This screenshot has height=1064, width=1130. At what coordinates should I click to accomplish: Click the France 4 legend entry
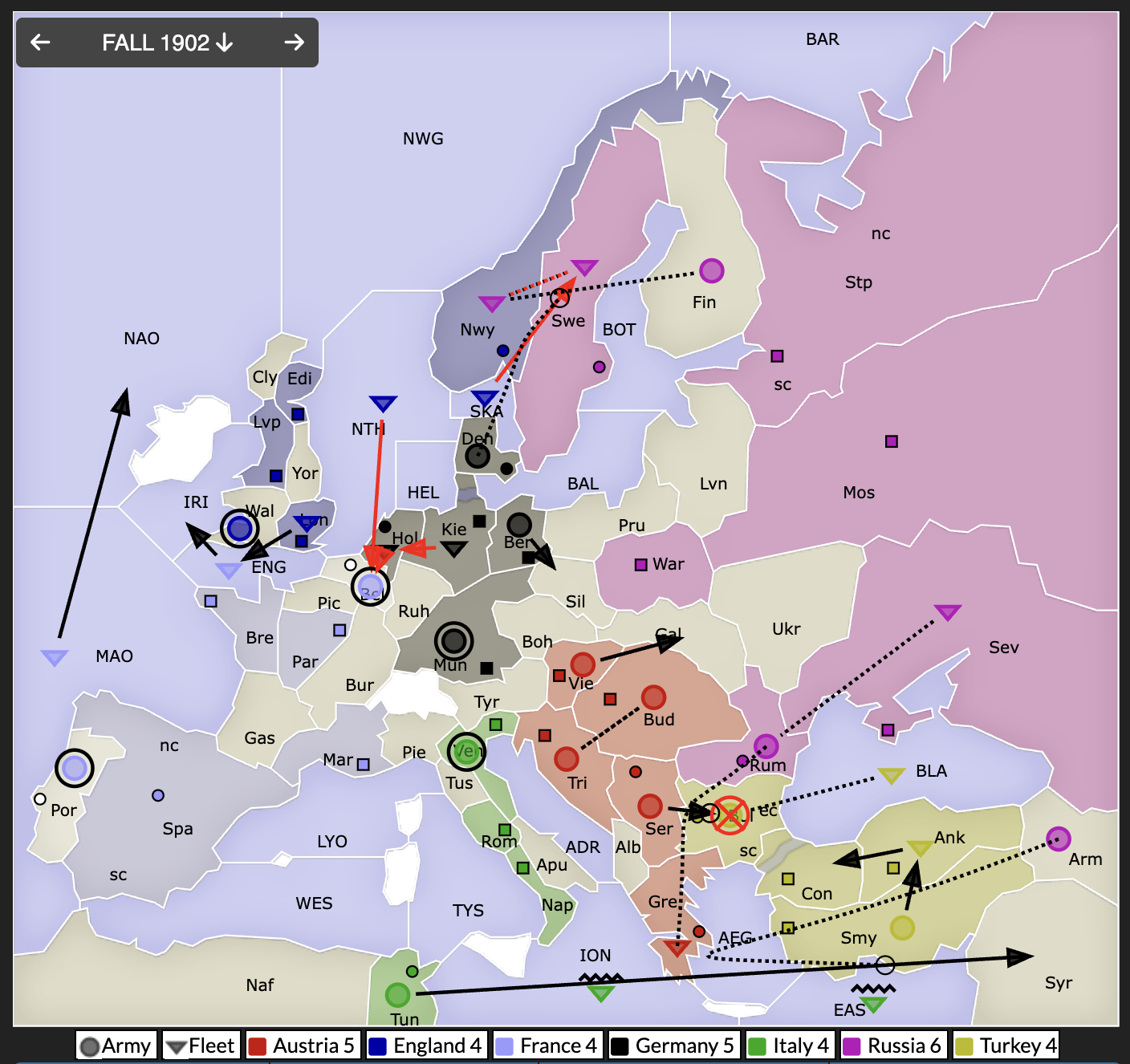point(547,1046)
